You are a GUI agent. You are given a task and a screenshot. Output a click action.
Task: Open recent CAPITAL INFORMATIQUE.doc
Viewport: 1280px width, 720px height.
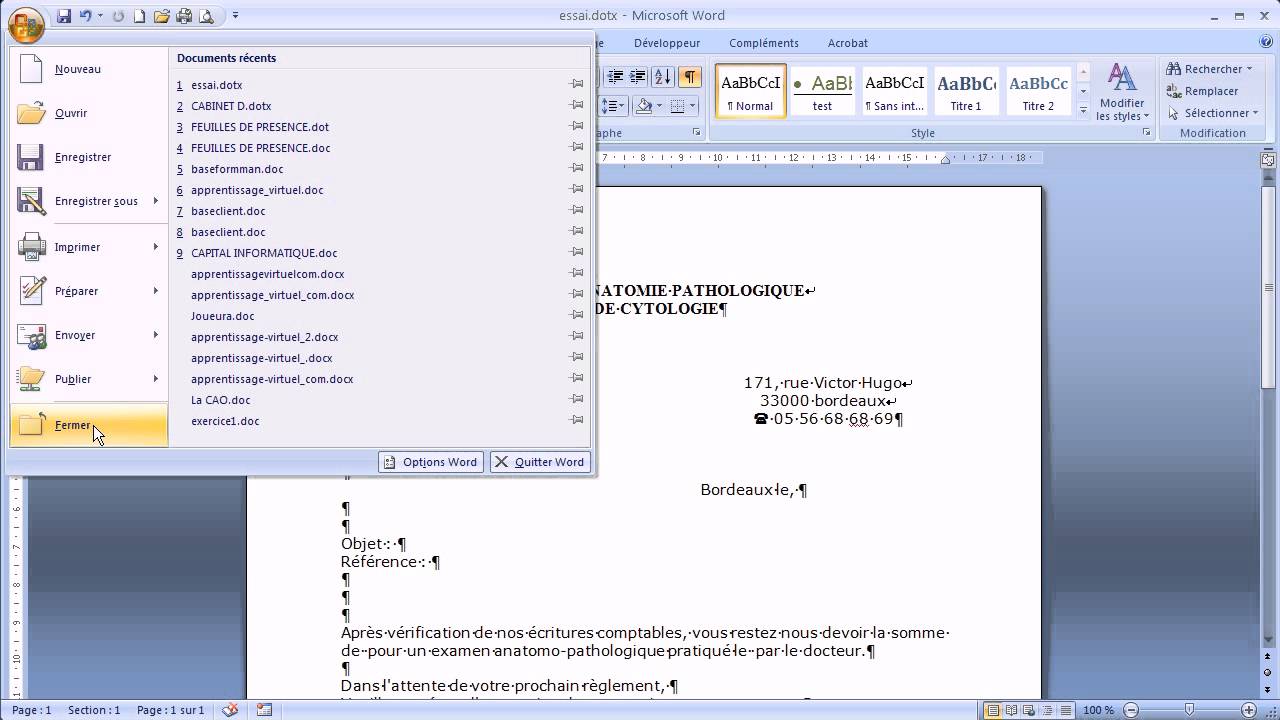point(264,253)
